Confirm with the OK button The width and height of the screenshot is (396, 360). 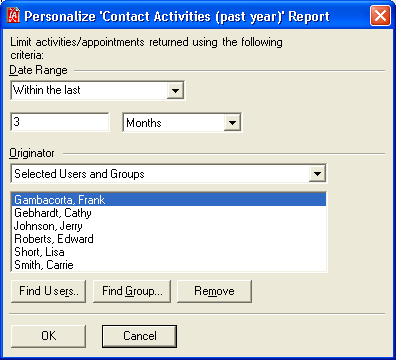coord(48,336)
